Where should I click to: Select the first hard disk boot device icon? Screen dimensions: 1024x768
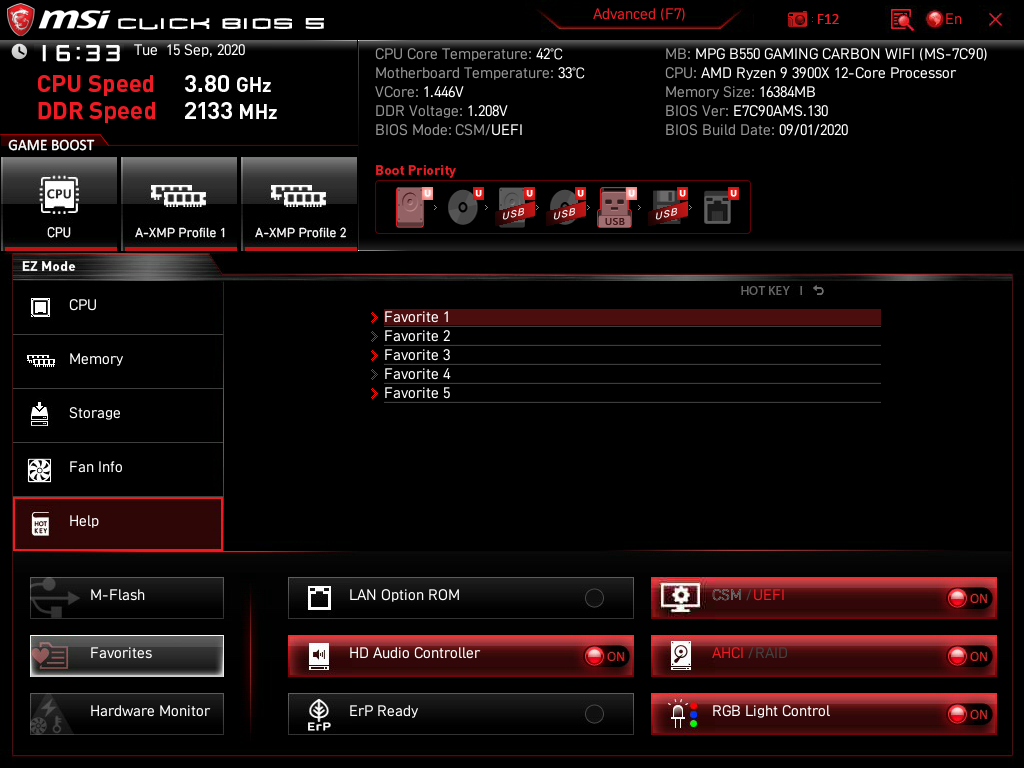413,207
